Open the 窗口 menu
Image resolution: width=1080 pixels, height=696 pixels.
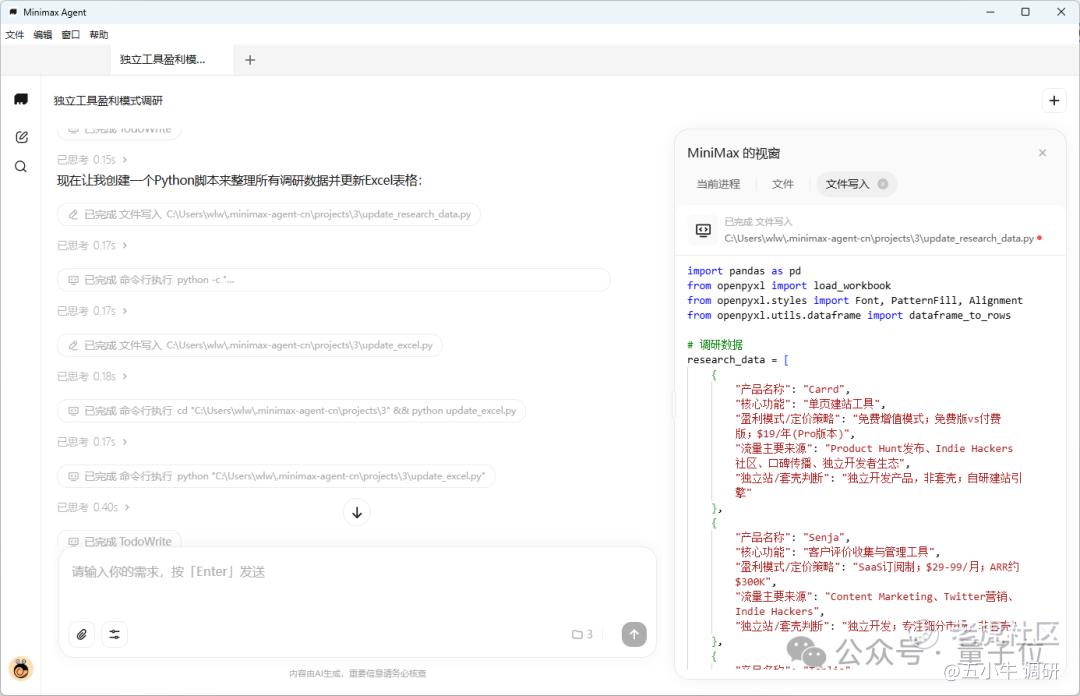pos(71,34)
